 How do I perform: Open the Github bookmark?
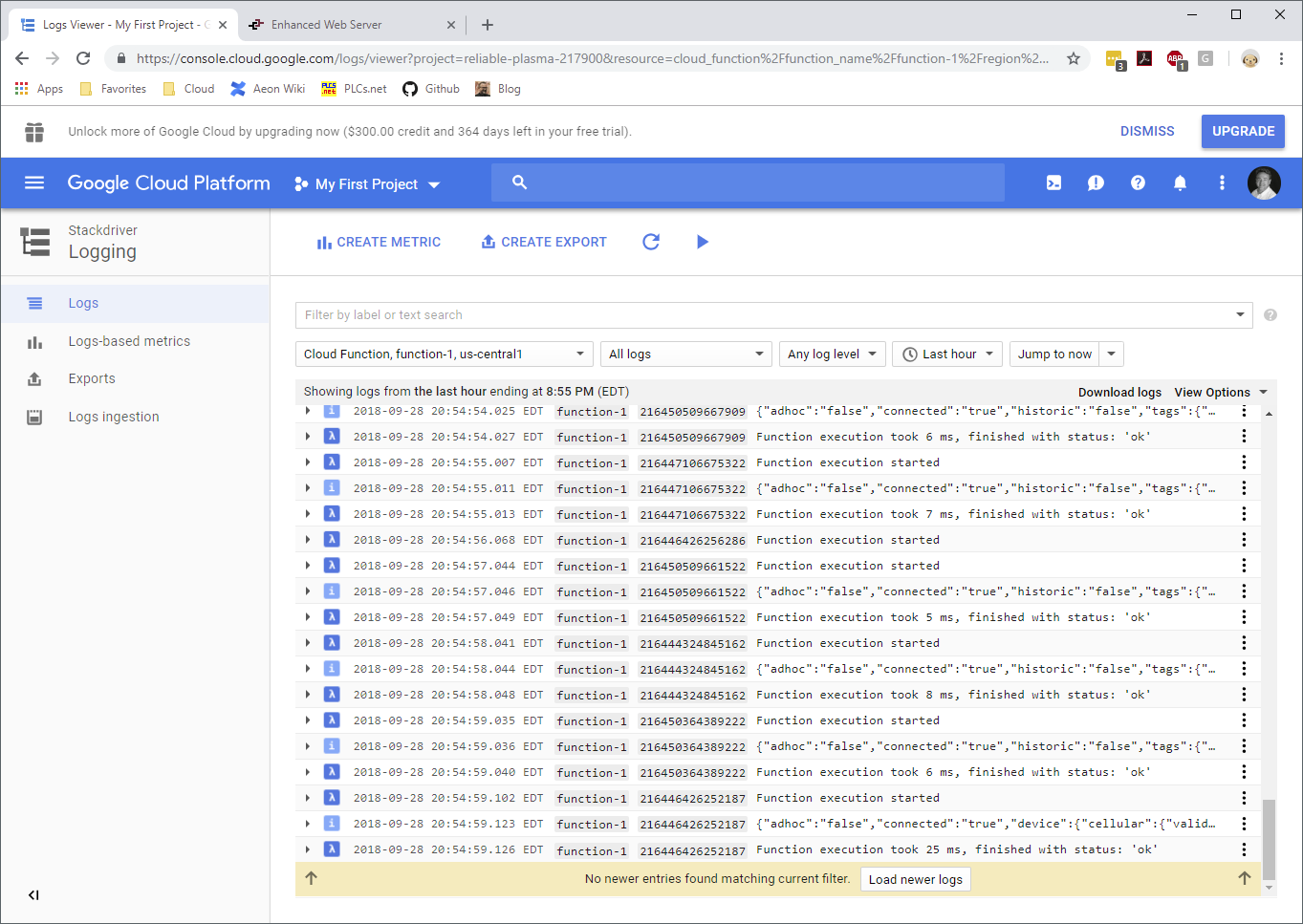click(x=431, y=89)
